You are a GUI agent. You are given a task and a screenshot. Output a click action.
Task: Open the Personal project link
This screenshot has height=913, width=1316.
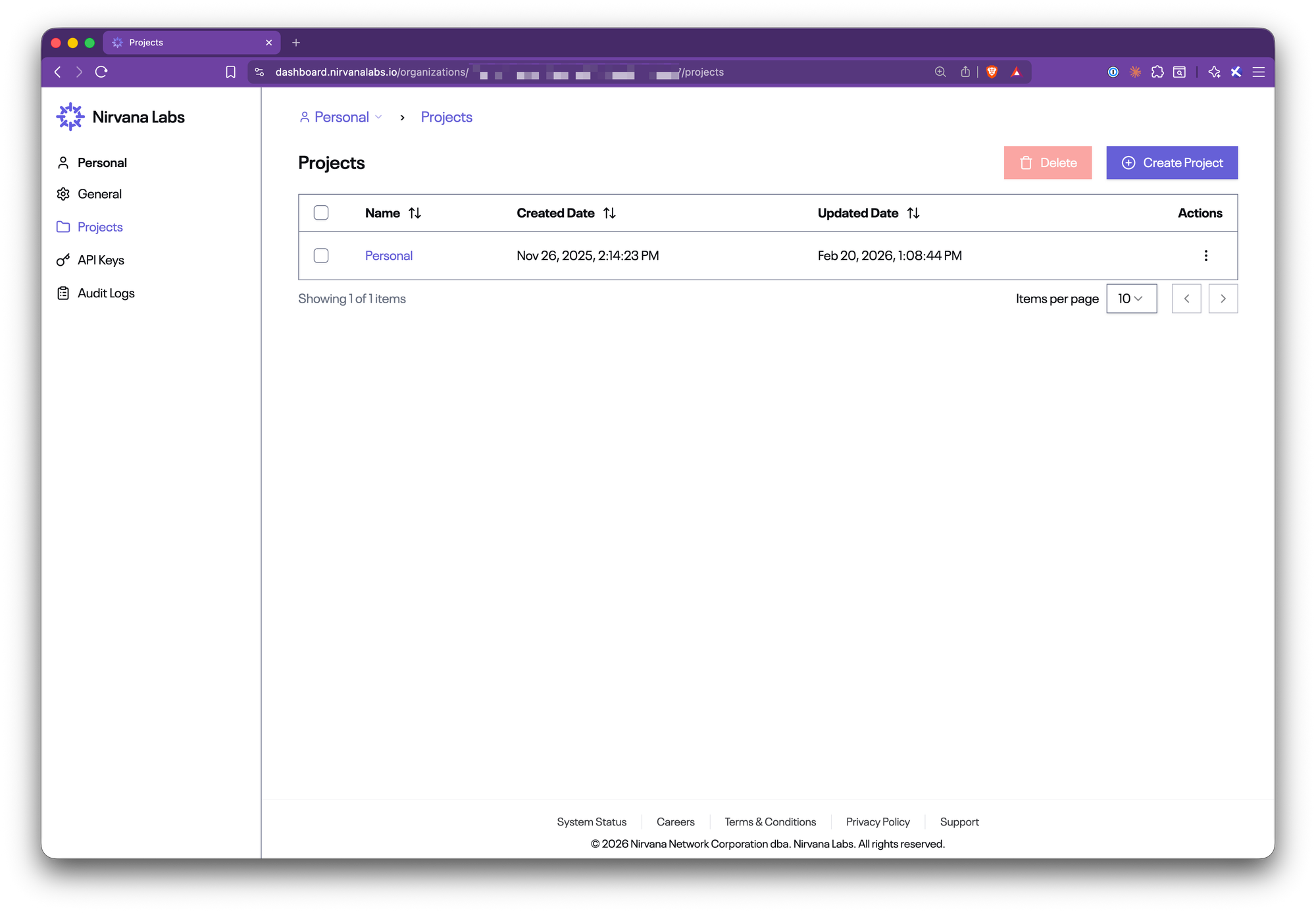click(388, 256)
